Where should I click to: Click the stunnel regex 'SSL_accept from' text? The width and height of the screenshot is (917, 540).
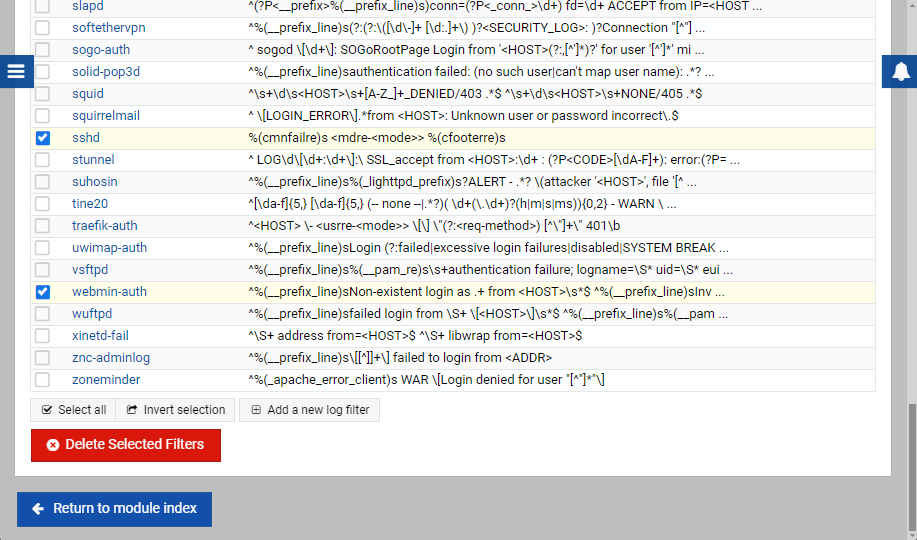pos(418,160)
